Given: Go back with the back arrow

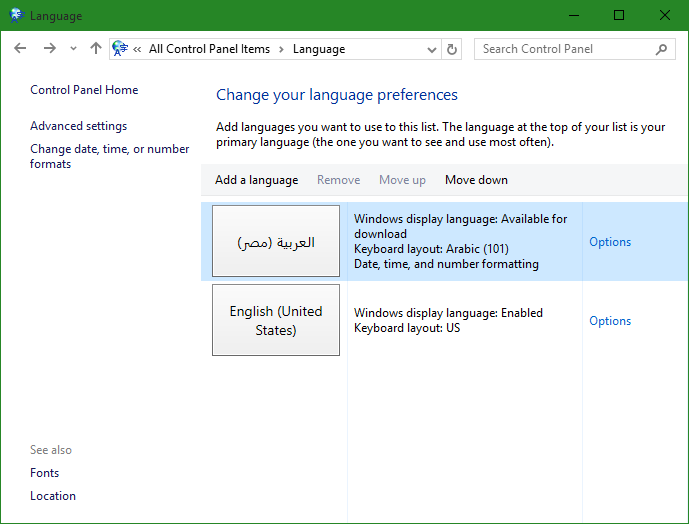Looking at the screenshot, I should 20,48.
